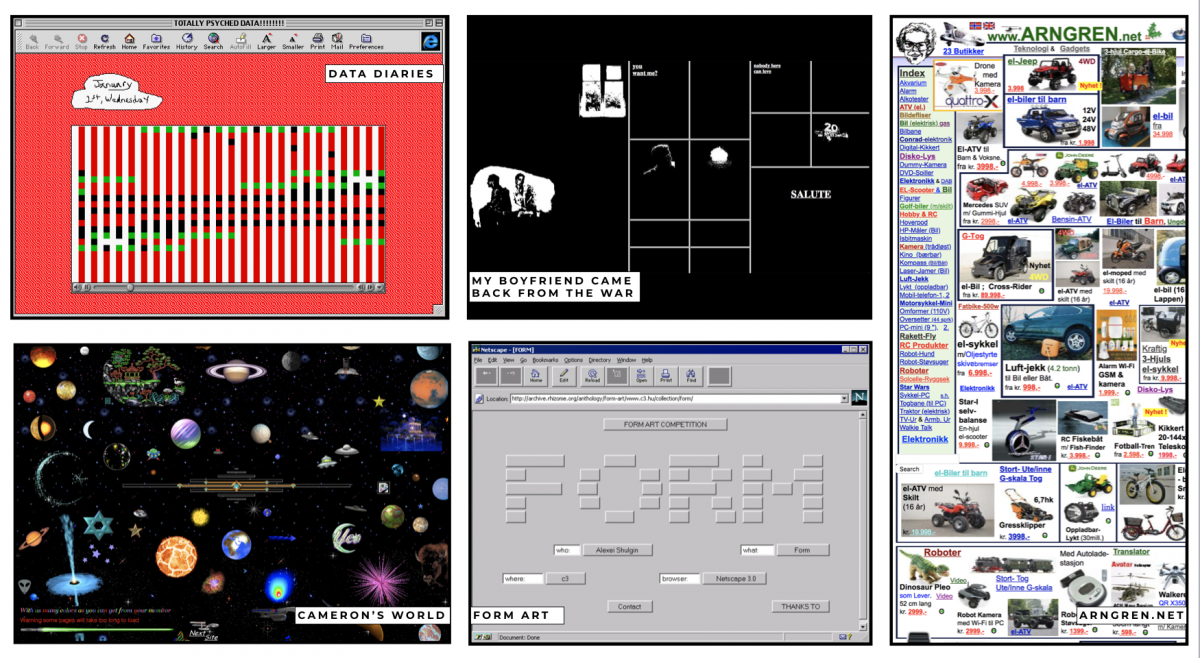Screen dimensions: 1200x658
Task: Click the Contact button in Form Art
Action: 629,606
